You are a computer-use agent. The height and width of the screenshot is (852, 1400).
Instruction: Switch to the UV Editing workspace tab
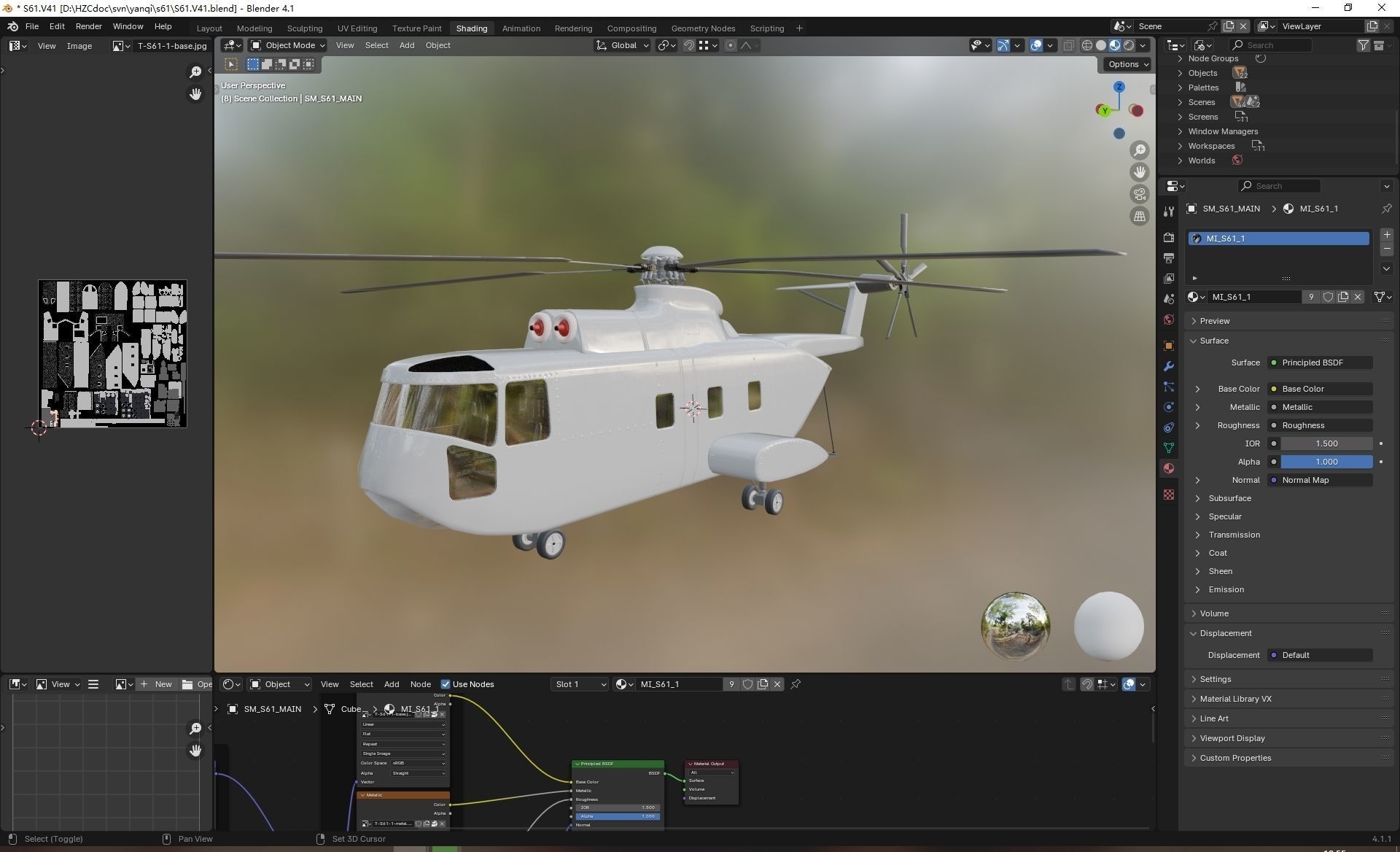tap(357, 28)
